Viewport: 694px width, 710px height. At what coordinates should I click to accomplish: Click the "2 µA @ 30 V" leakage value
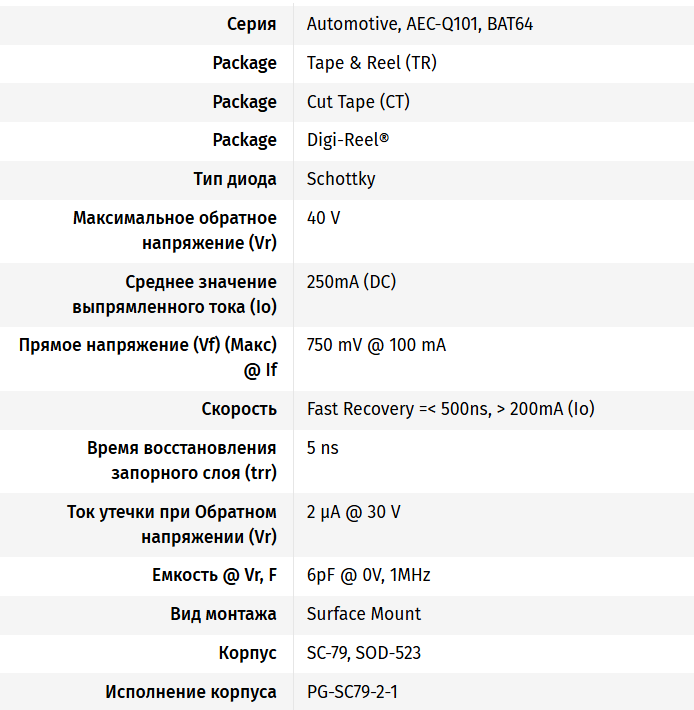click(353, 512)
